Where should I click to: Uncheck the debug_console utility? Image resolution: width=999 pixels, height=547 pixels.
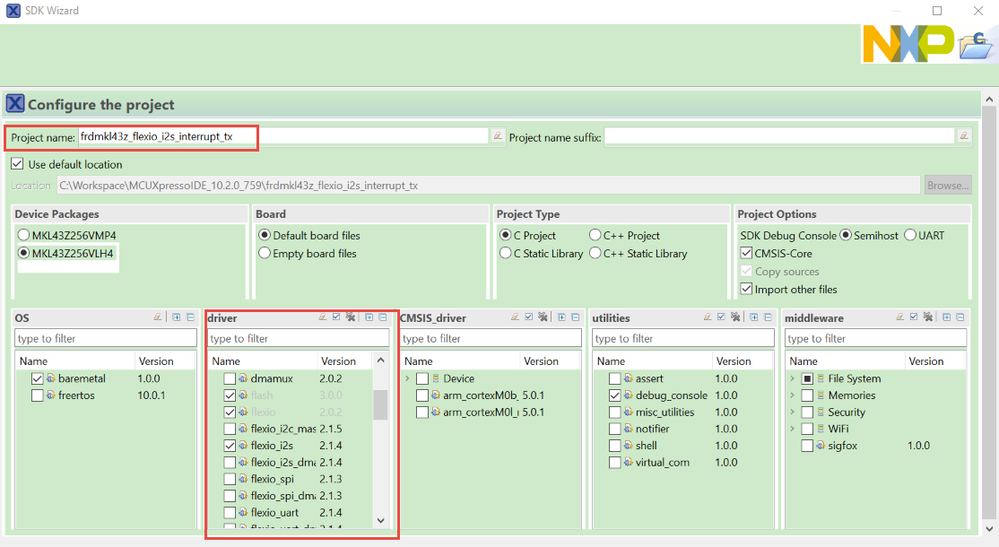point(614,395)
